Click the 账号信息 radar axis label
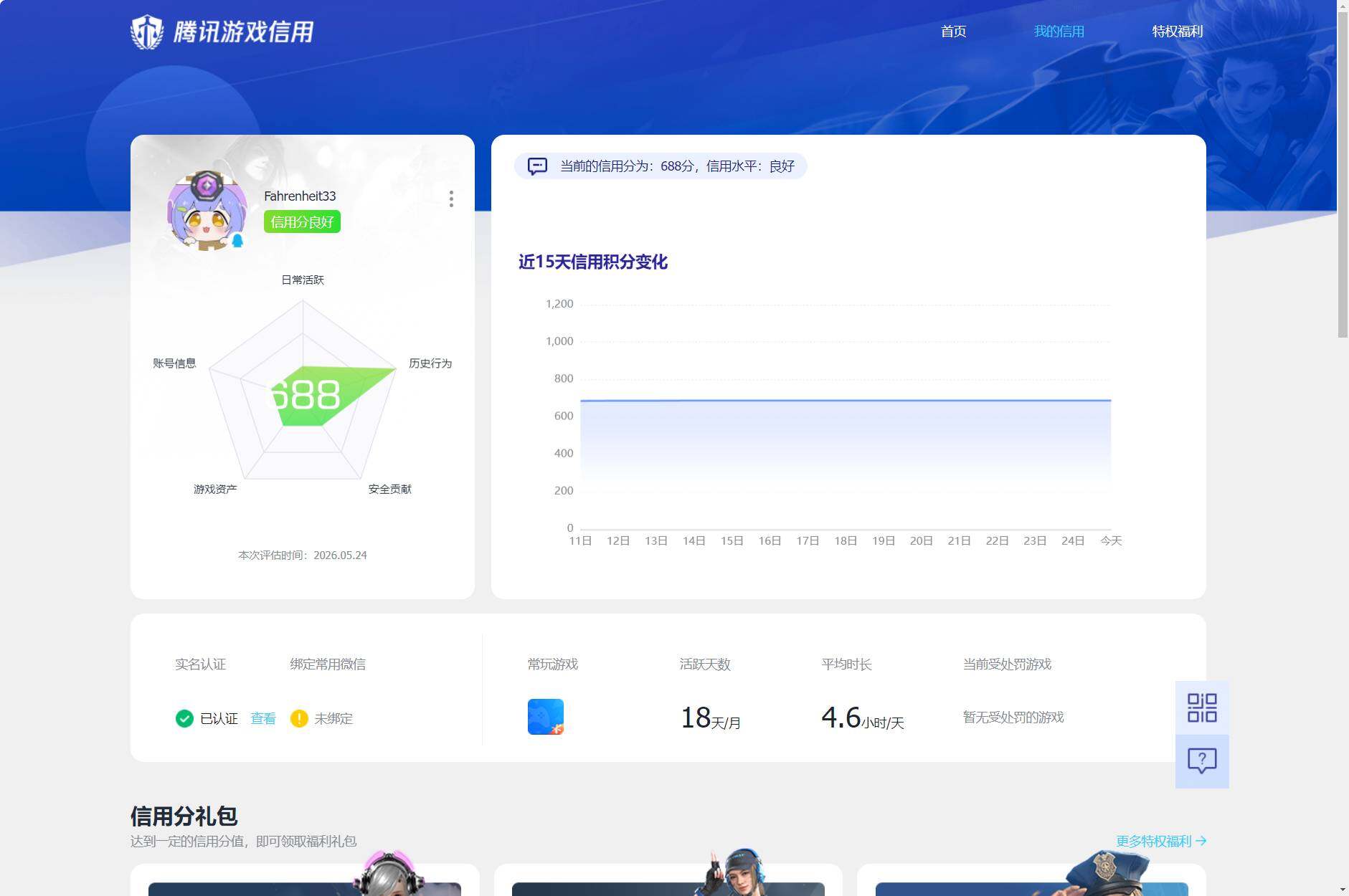The image size is (1349, 896). pos(174,363)
